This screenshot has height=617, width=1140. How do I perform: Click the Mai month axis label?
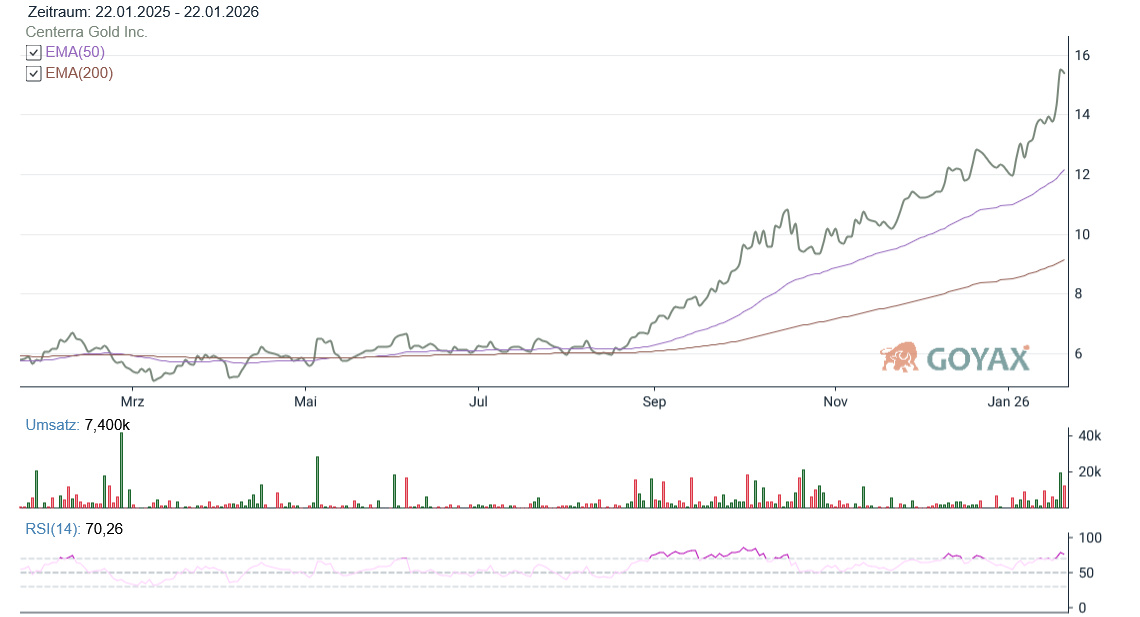(x=305, y=402)
